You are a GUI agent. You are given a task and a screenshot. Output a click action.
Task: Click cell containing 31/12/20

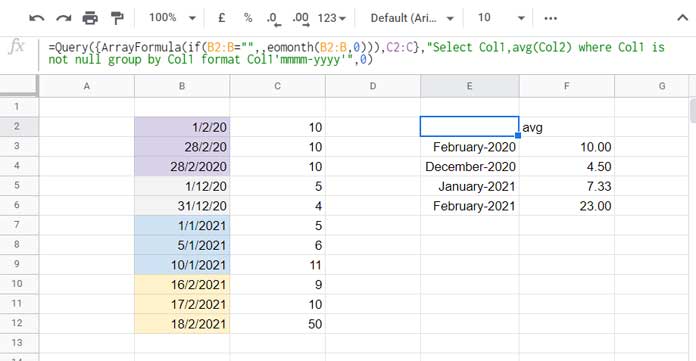tap(182, 206)
